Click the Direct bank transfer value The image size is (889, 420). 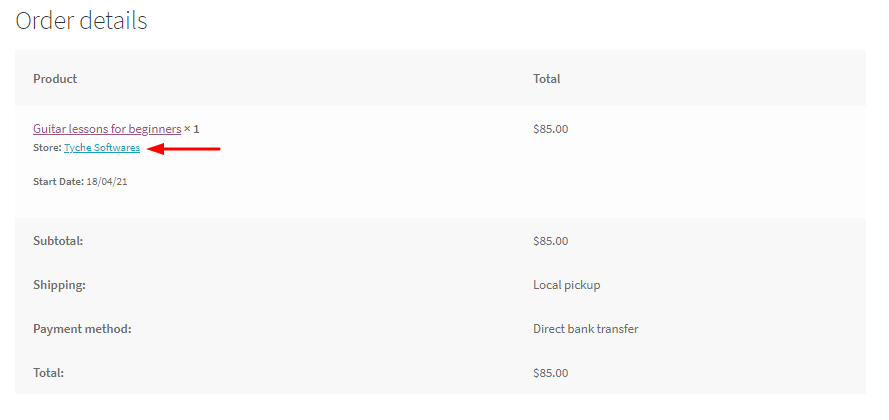pyautogui.click(x=586, y=329)
